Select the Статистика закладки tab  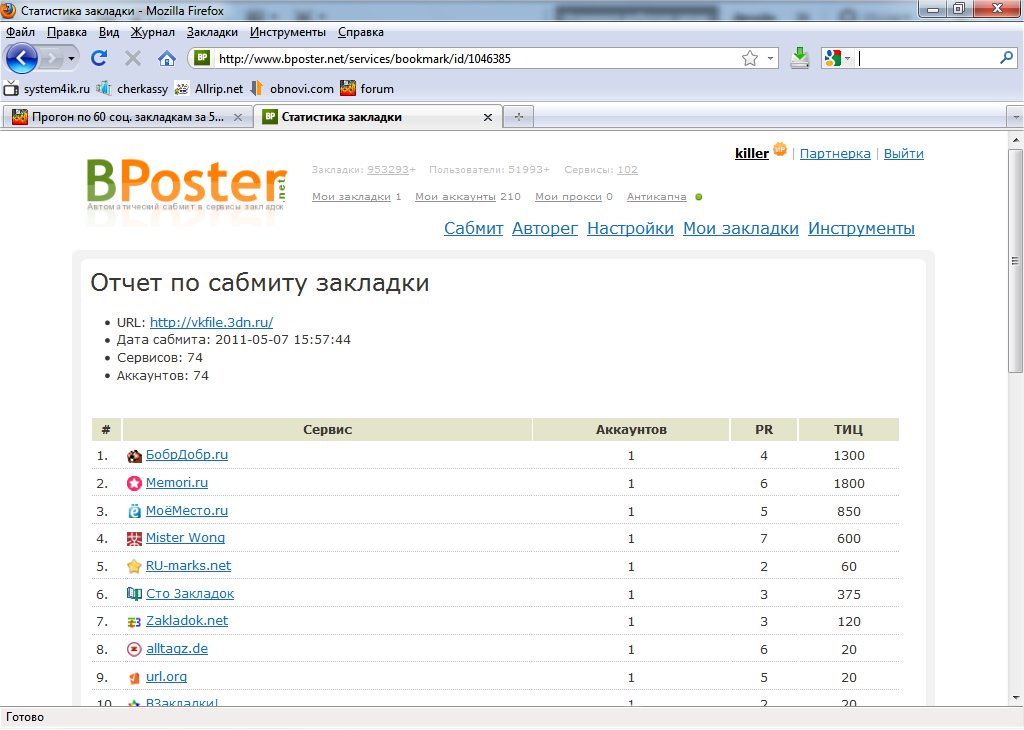[378, 118]
